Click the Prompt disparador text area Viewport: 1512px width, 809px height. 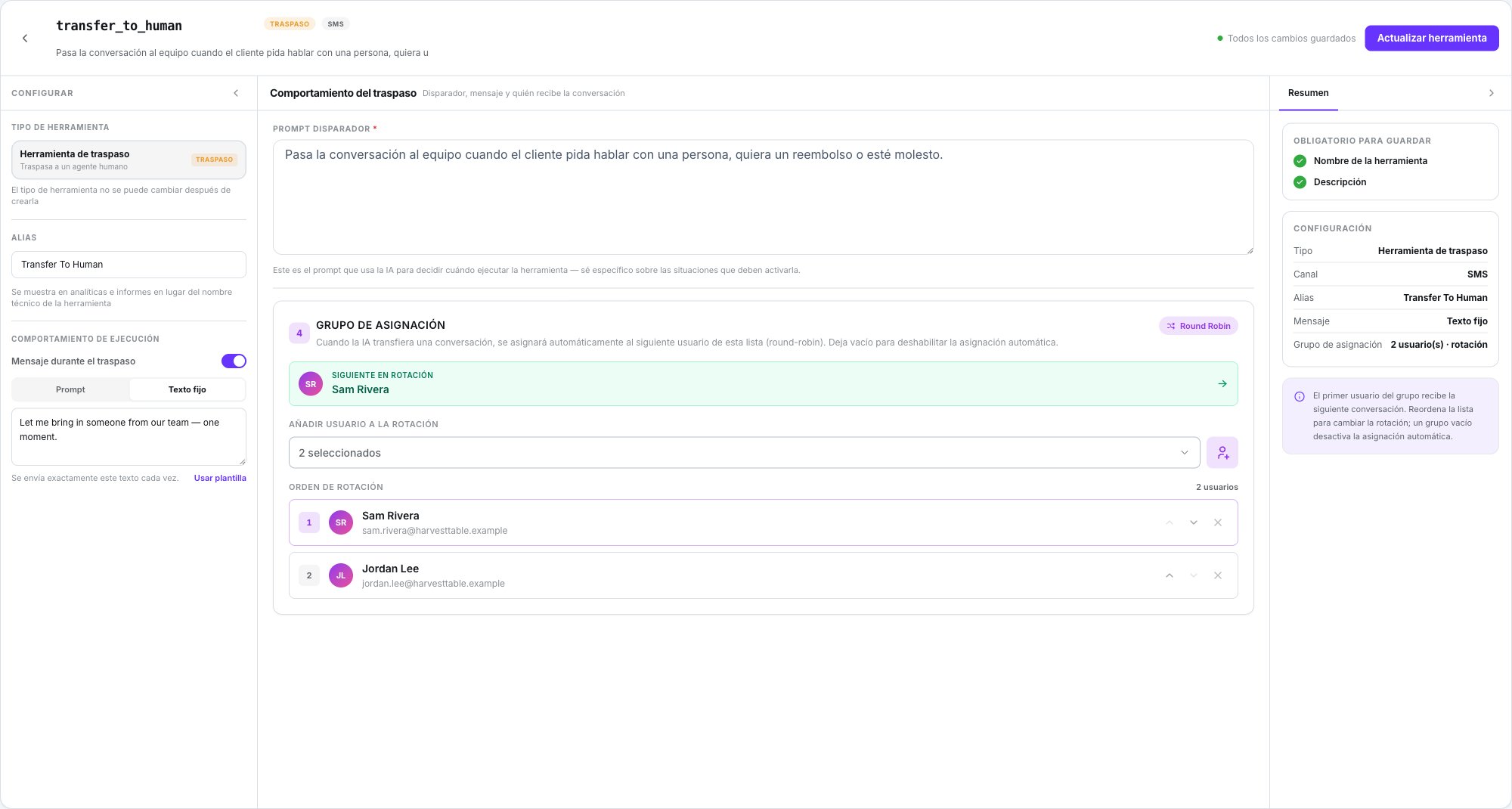pos(763,197)
